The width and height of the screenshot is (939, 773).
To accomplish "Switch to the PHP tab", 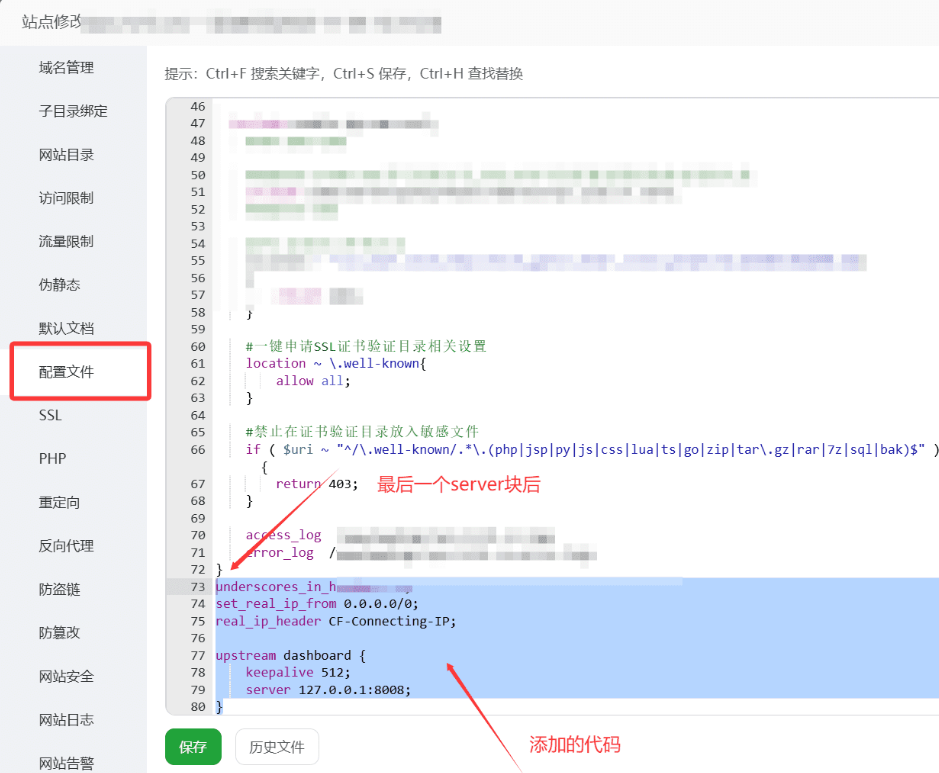I will click(x=52, y=458).
